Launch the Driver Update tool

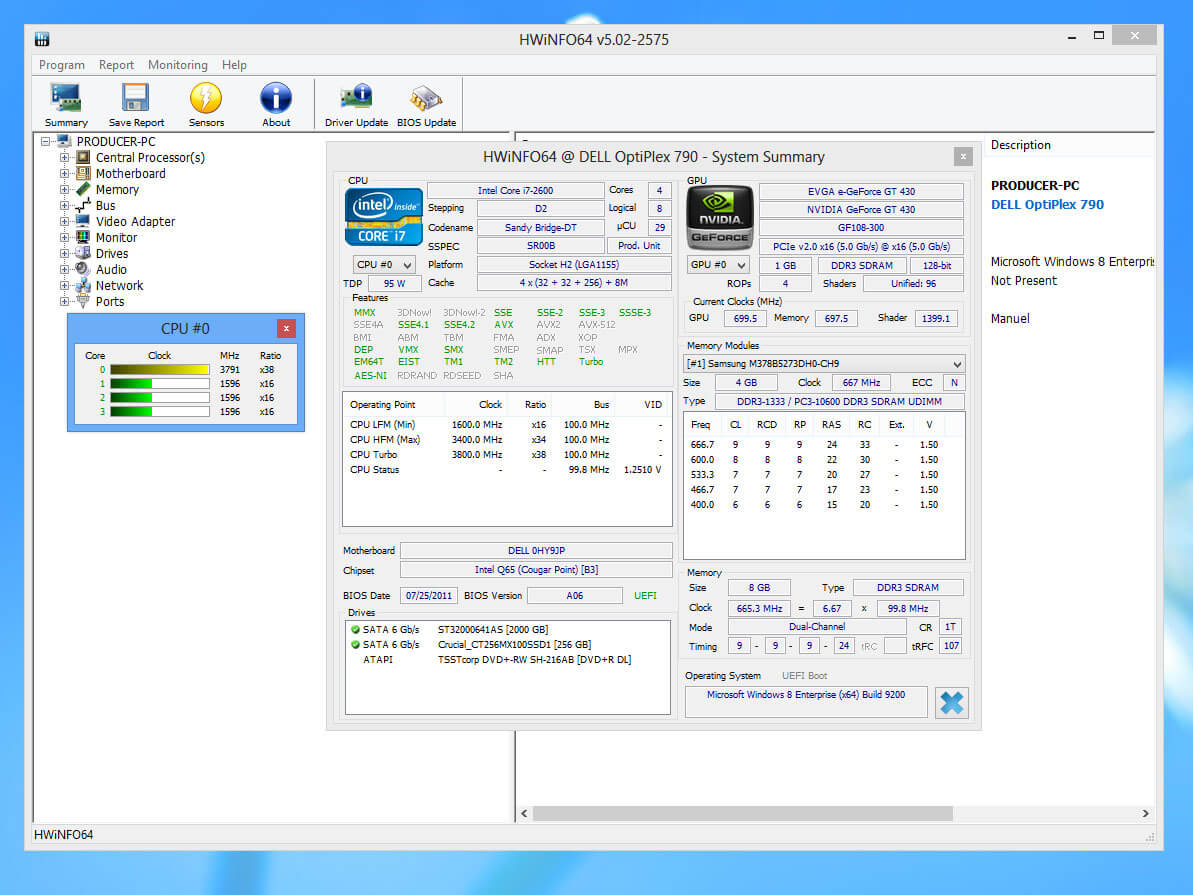point(356,99)
